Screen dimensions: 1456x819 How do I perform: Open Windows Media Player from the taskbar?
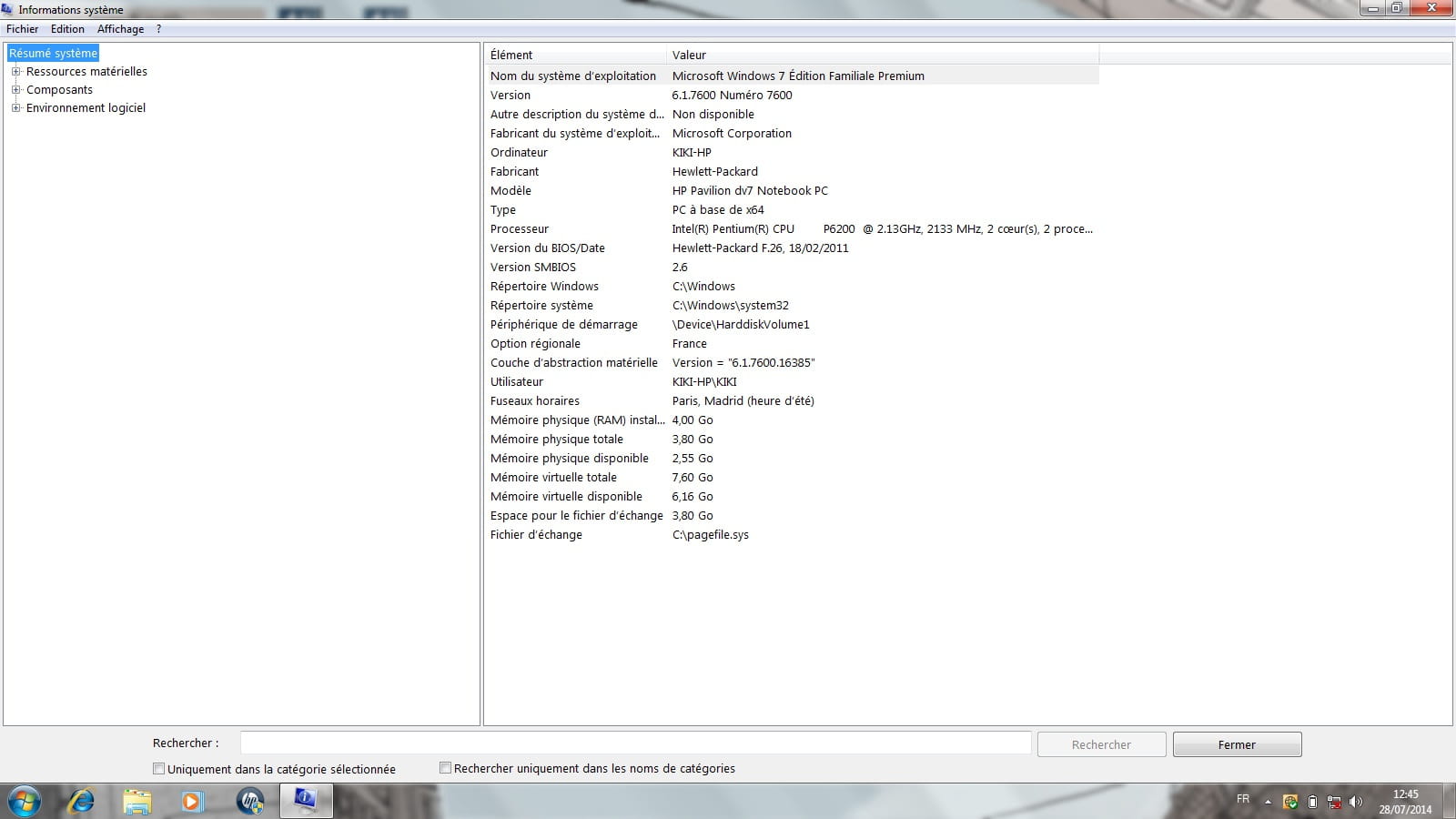tap(192, 801)
